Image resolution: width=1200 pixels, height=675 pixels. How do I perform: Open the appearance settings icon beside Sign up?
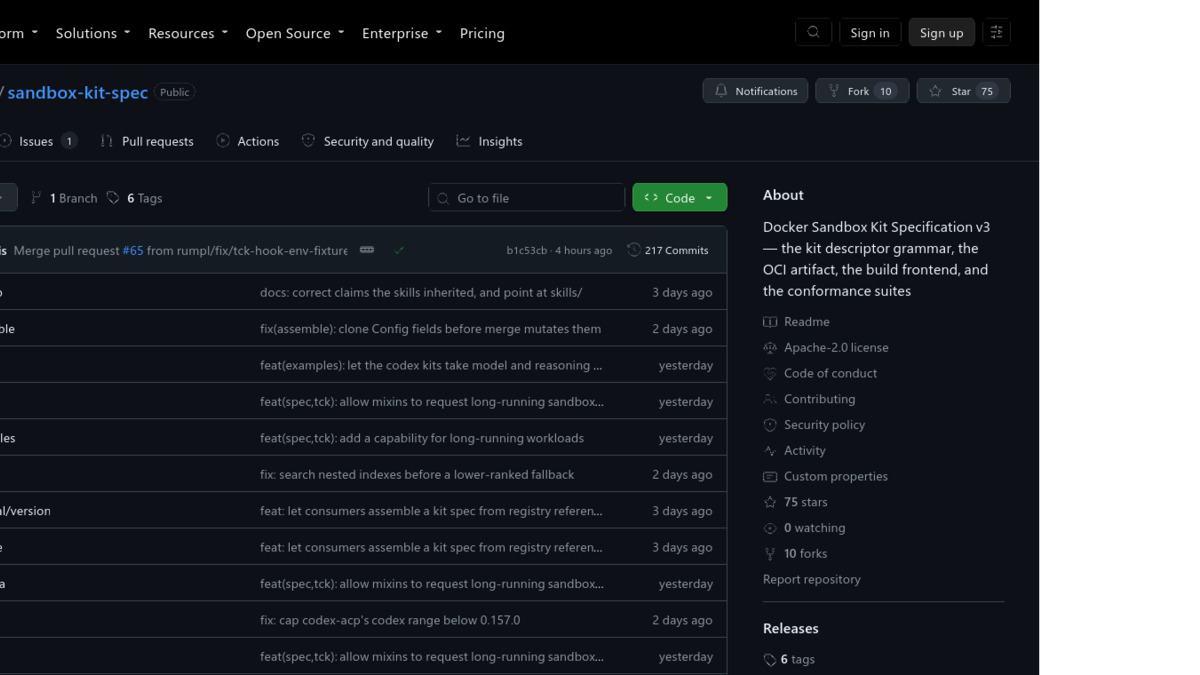click(x=996, y=33)
